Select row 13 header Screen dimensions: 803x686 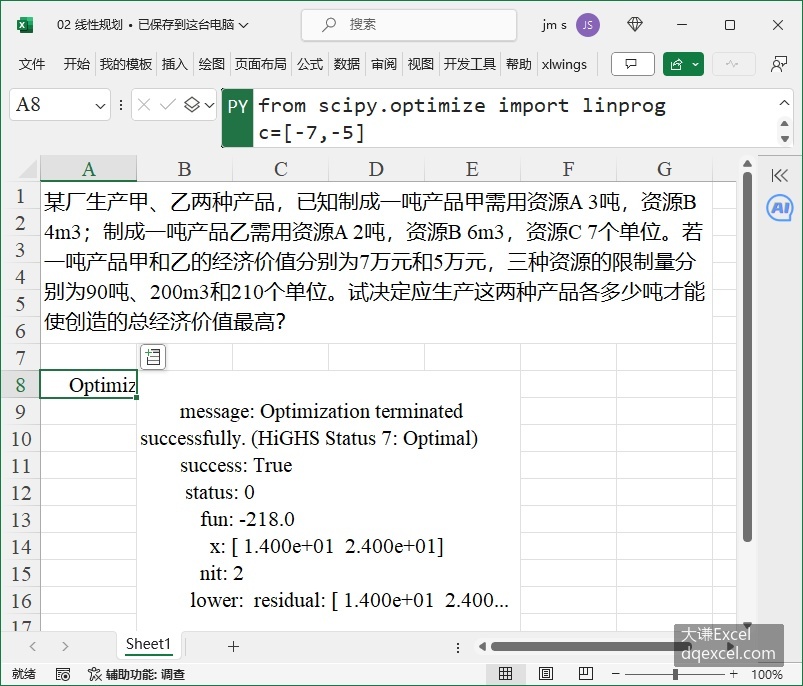pyautogui.click(x=20, y=520)
